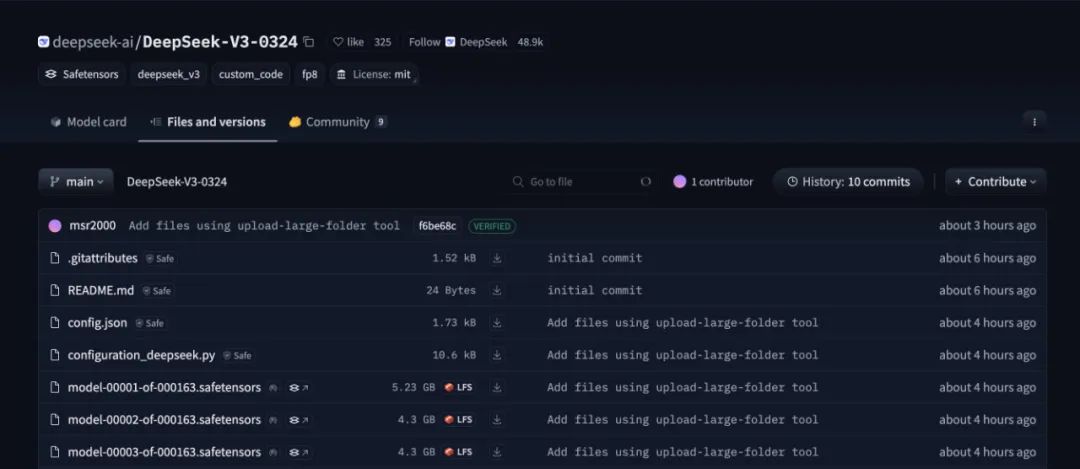Open the 325 likes count

pyautogui.click(x=382, y=42)
